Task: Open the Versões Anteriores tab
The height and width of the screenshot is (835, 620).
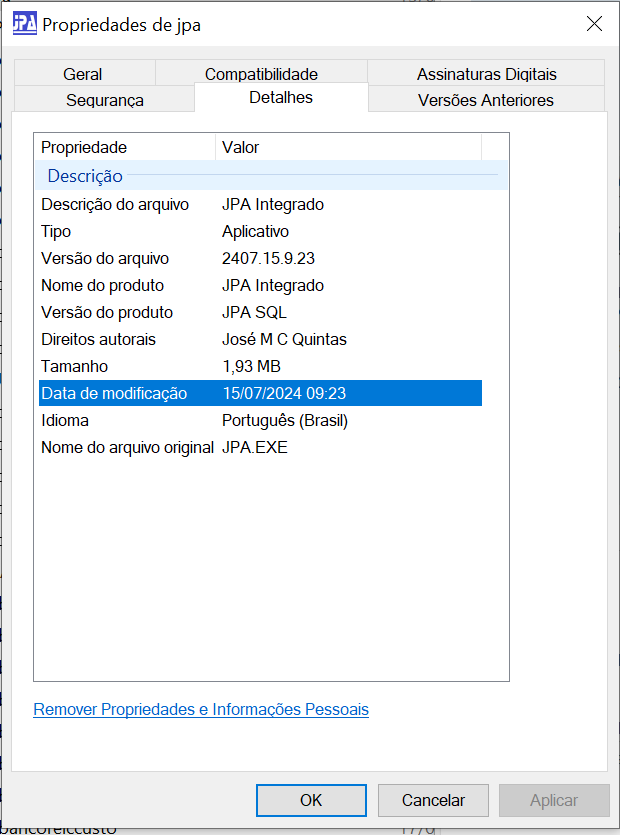Action: click(x=486, y=100)
